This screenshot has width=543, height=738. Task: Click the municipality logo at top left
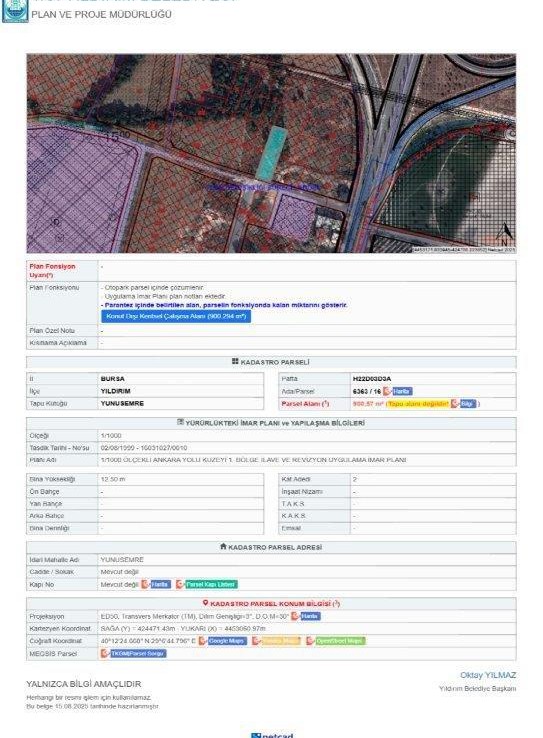(x=16, y=10)
